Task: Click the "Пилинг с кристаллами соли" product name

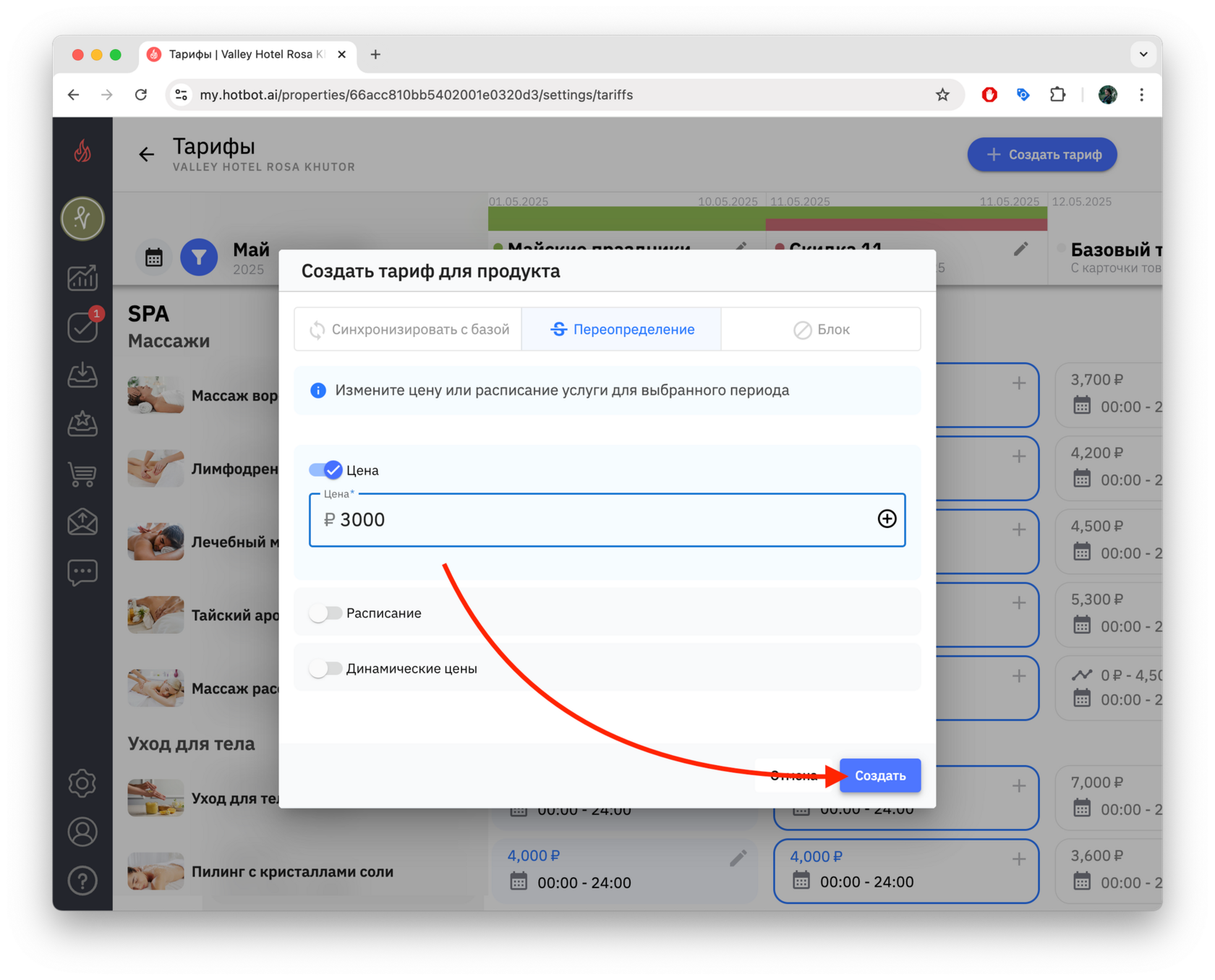Action: tap(293, 872)
